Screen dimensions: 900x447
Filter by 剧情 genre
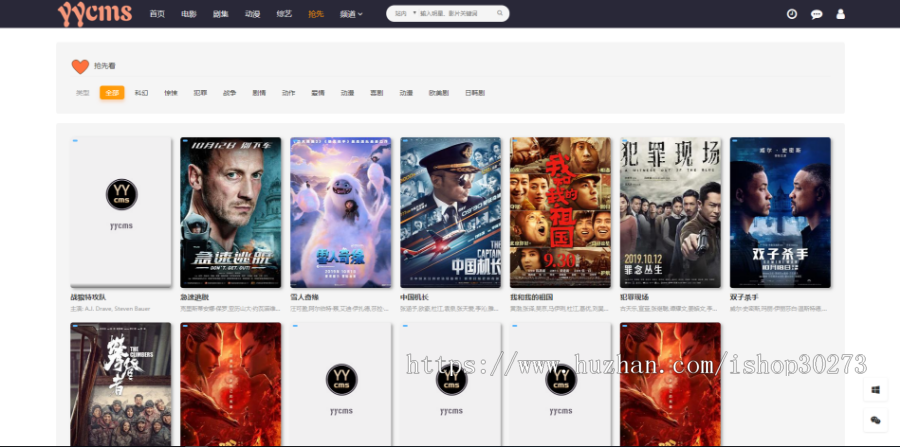259,92
